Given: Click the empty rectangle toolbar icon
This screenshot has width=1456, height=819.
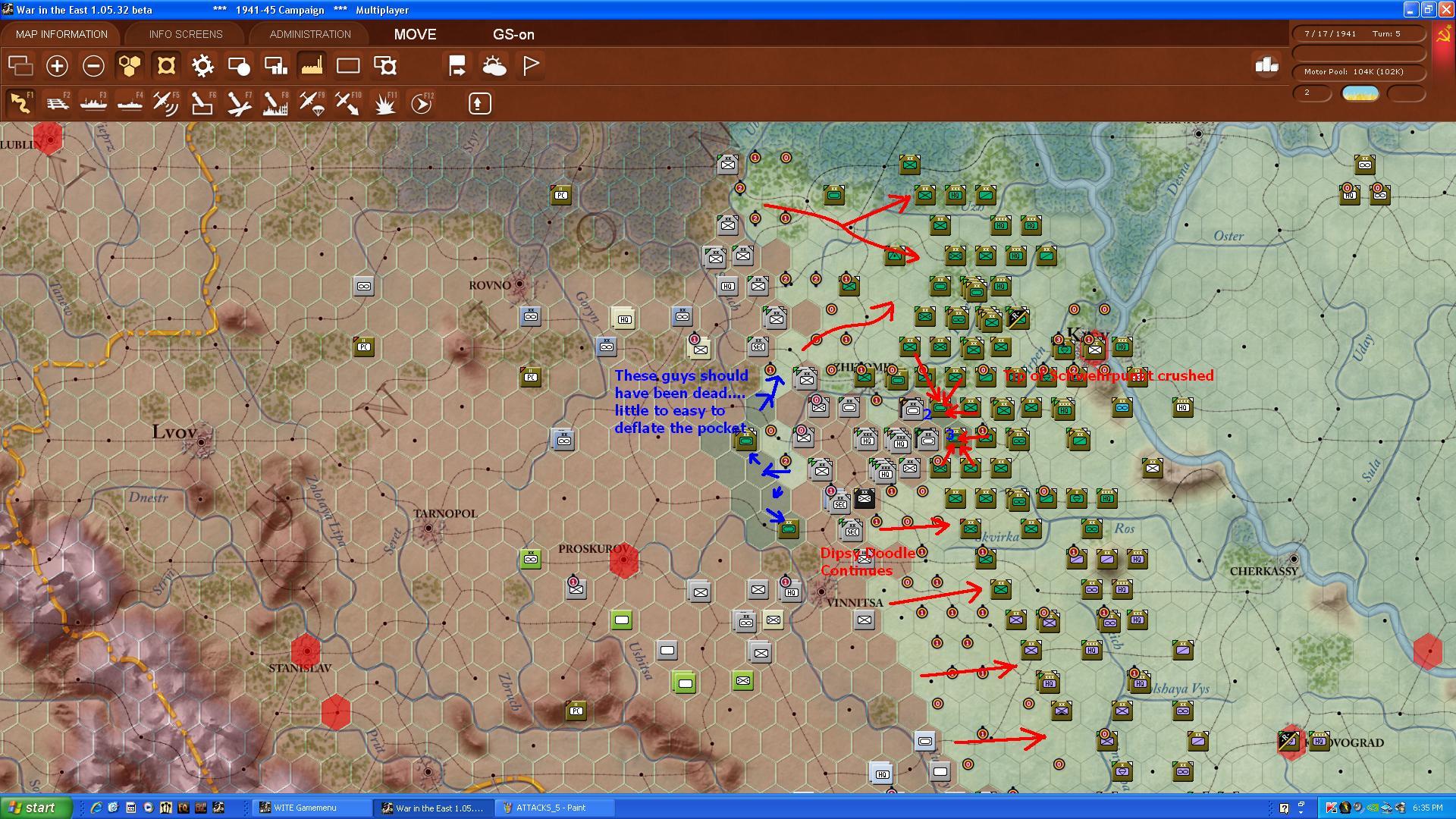Looking at the screenshot, I should pyautogui.click(x=348, y=66).
